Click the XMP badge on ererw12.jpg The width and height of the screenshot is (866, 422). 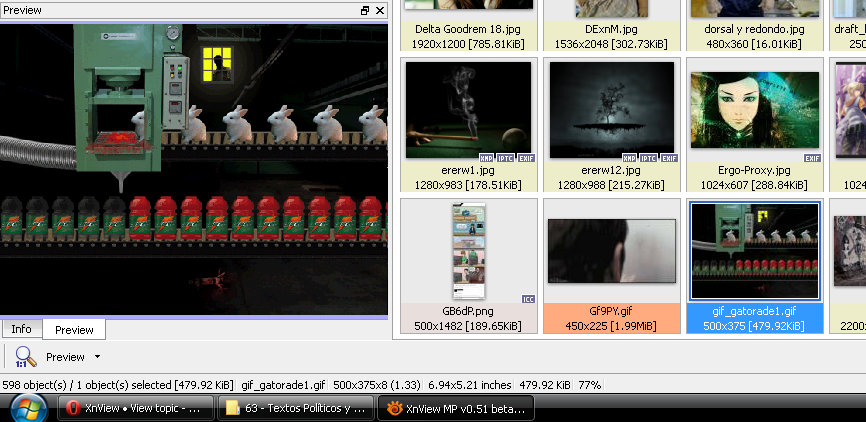(630, 158)
